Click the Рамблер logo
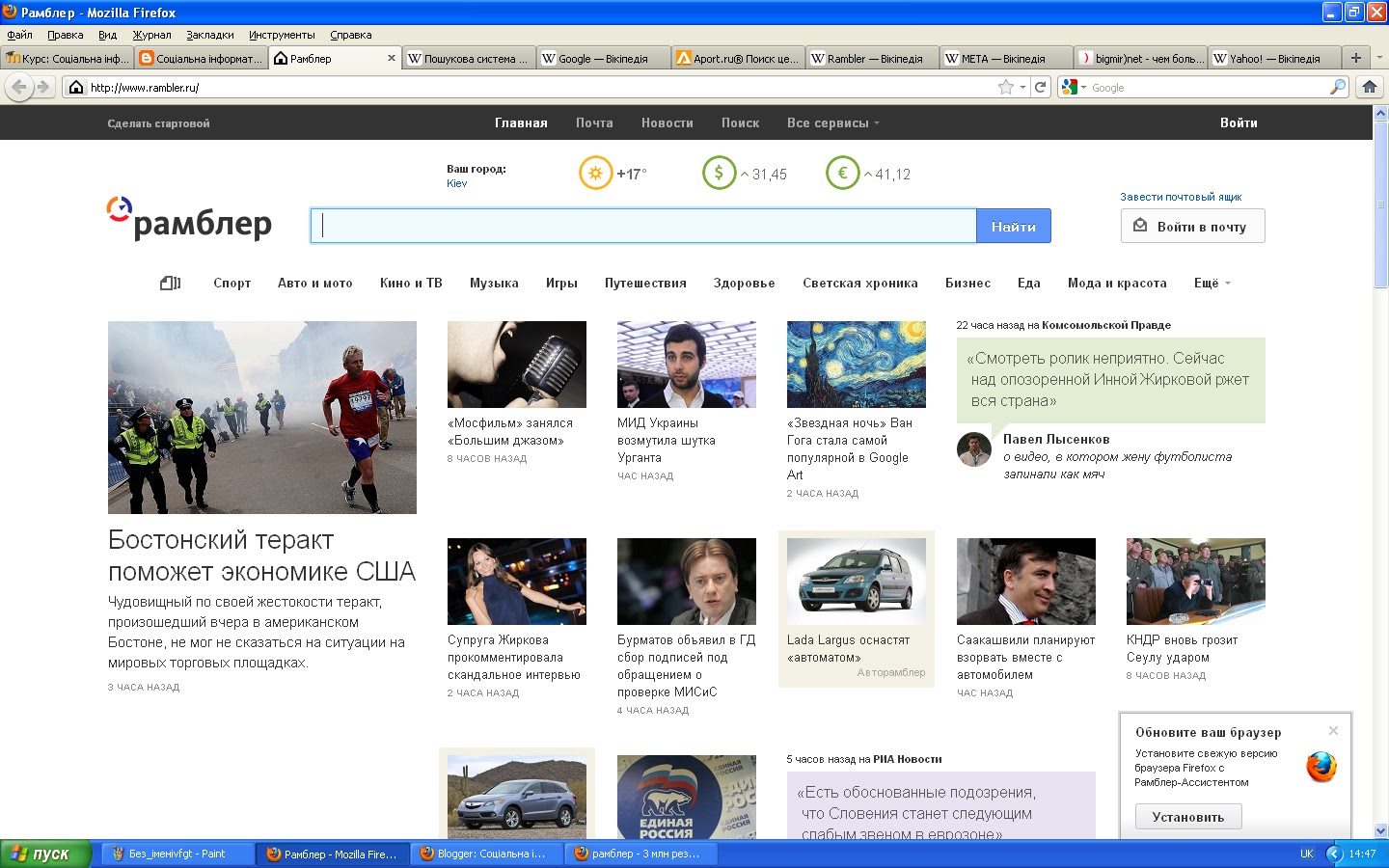 189,220
